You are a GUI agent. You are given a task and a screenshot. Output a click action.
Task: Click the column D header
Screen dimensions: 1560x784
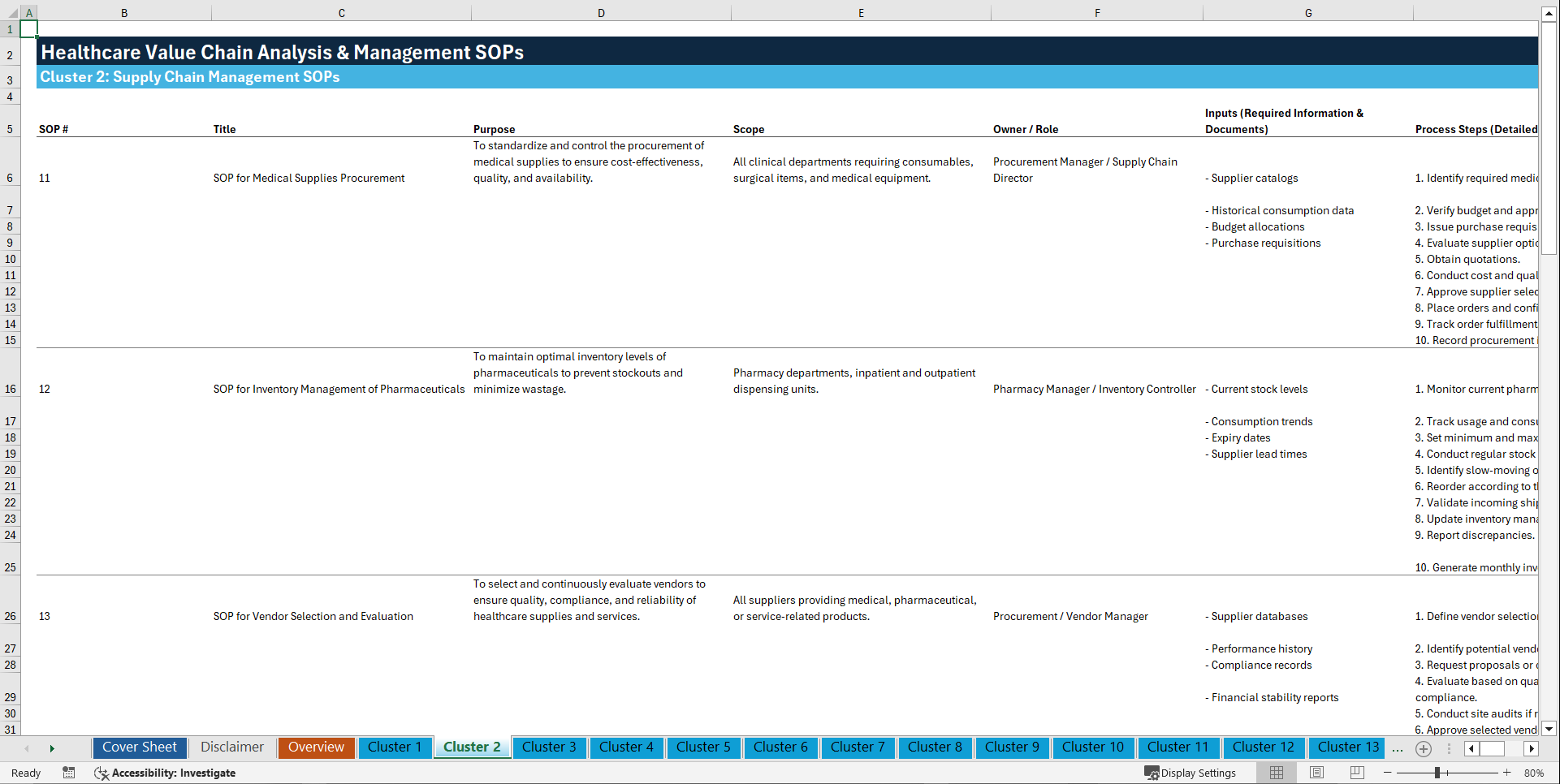click(x=601, y=12)
